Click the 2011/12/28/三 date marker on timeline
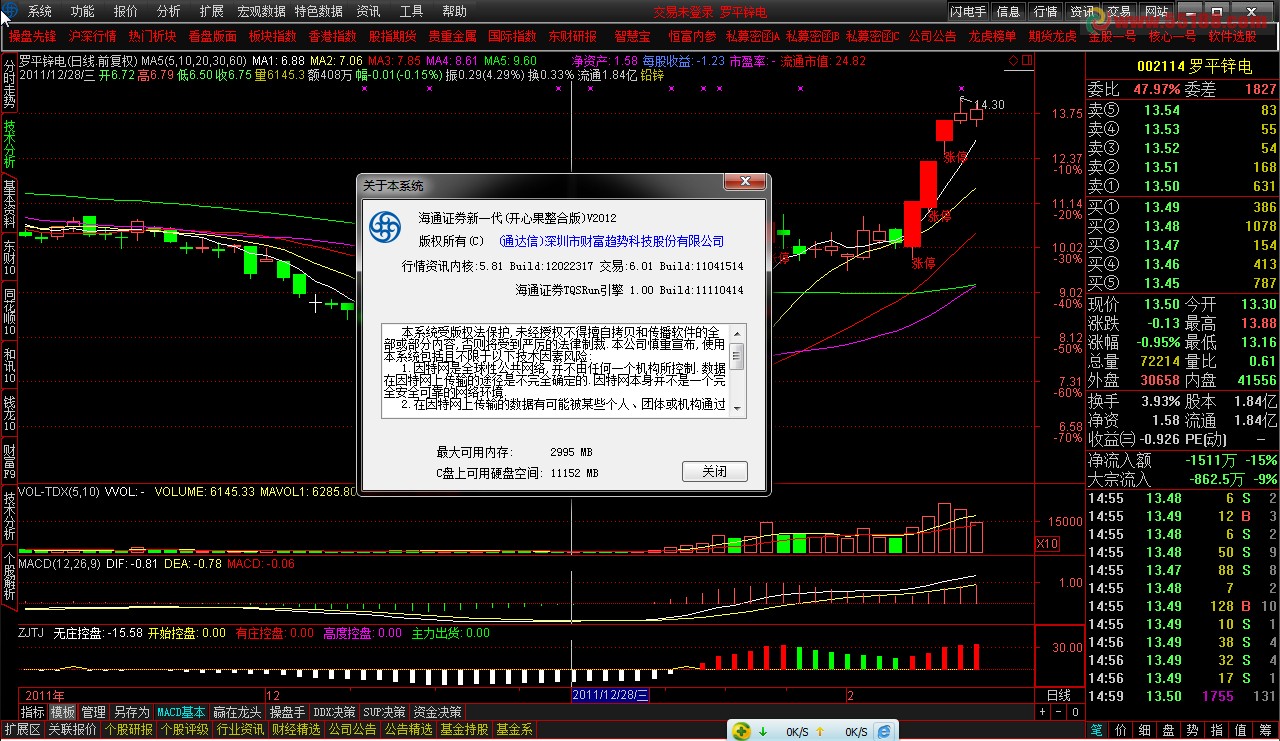The width and height of the screenshot is (1280, 741). pyautogui.click(x=610, y=695)
